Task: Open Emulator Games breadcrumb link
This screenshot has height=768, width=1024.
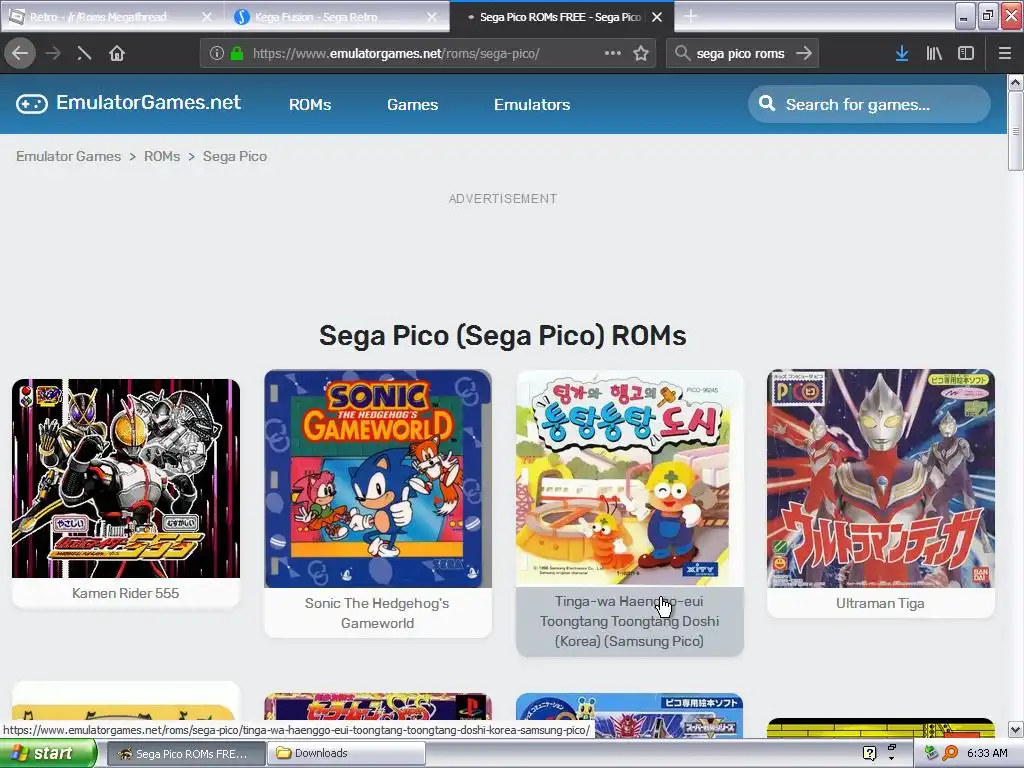Action: [x=69, y=156]
